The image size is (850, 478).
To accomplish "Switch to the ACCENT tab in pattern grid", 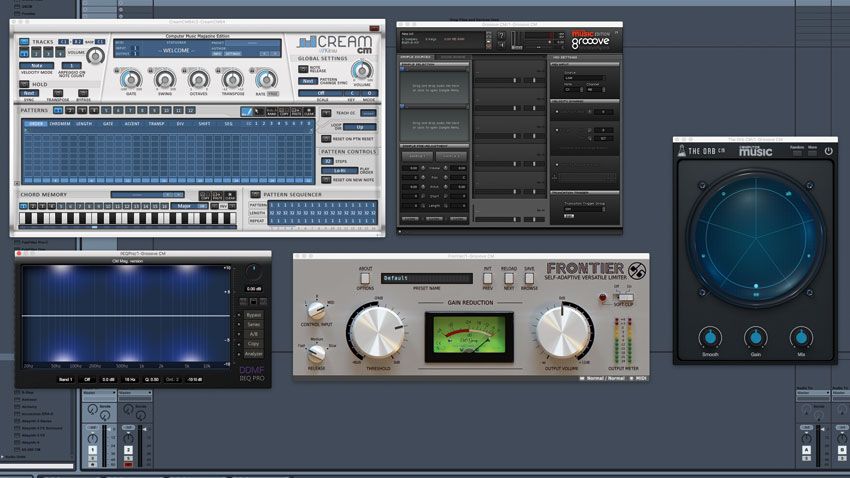I will click(x=132, y=124).
